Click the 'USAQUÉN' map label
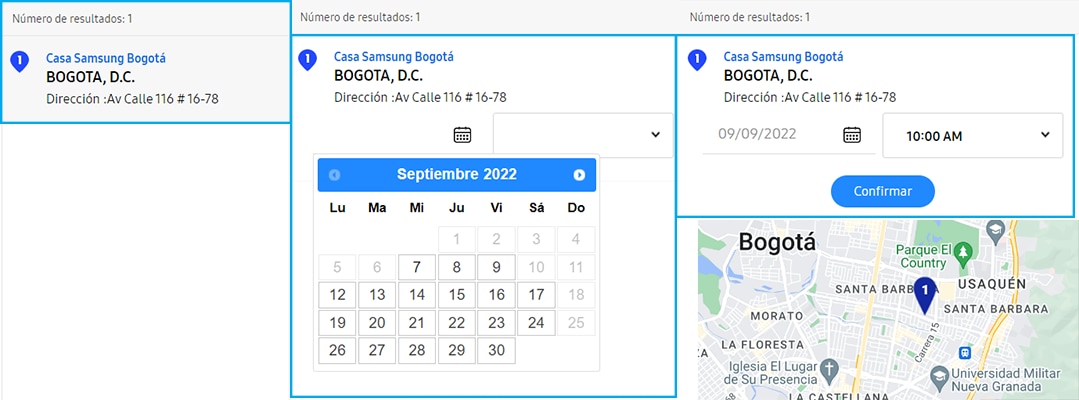The width and height of the screenshot is (1079, 400). click(x=992, y=284)
